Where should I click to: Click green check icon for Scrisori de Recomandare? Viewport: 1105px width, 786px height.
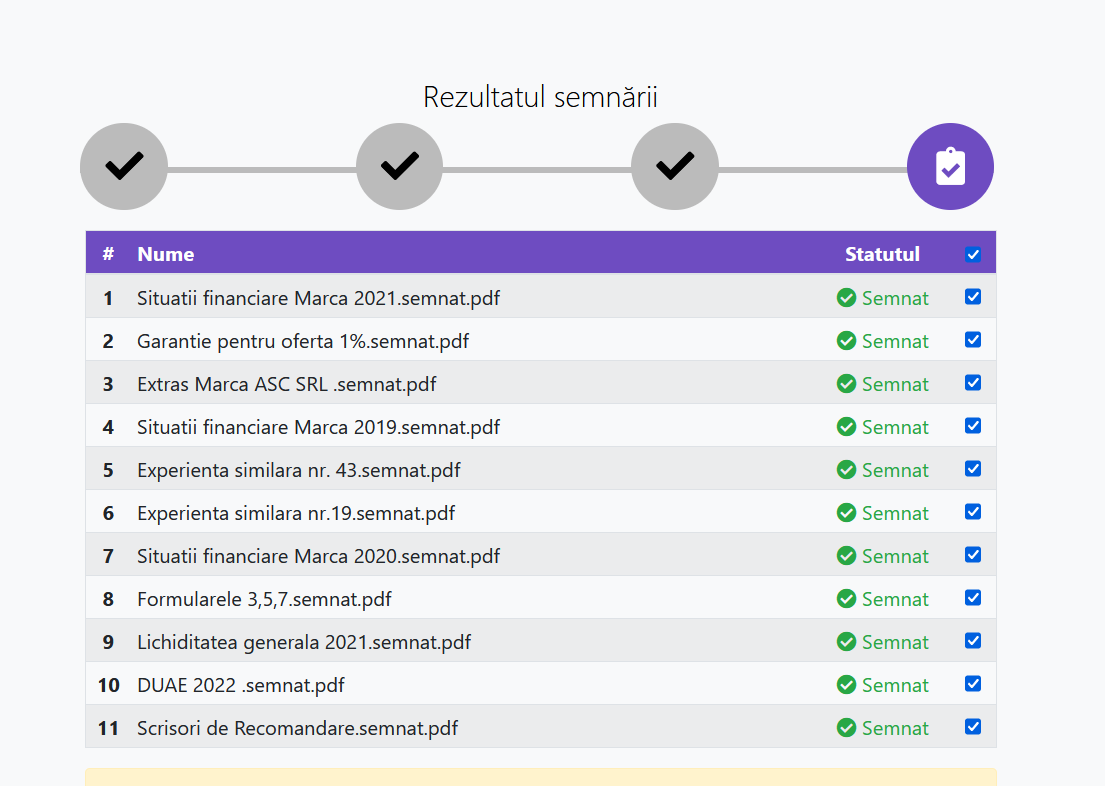[846, 728]
